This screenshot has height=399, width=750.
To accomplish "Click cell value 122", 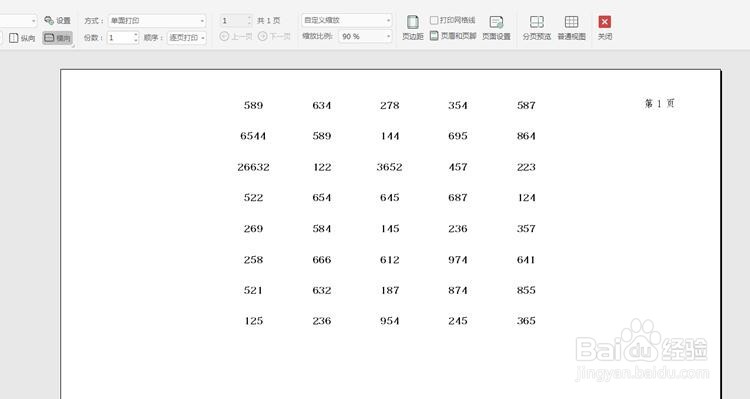I will [x=321, y=167].
